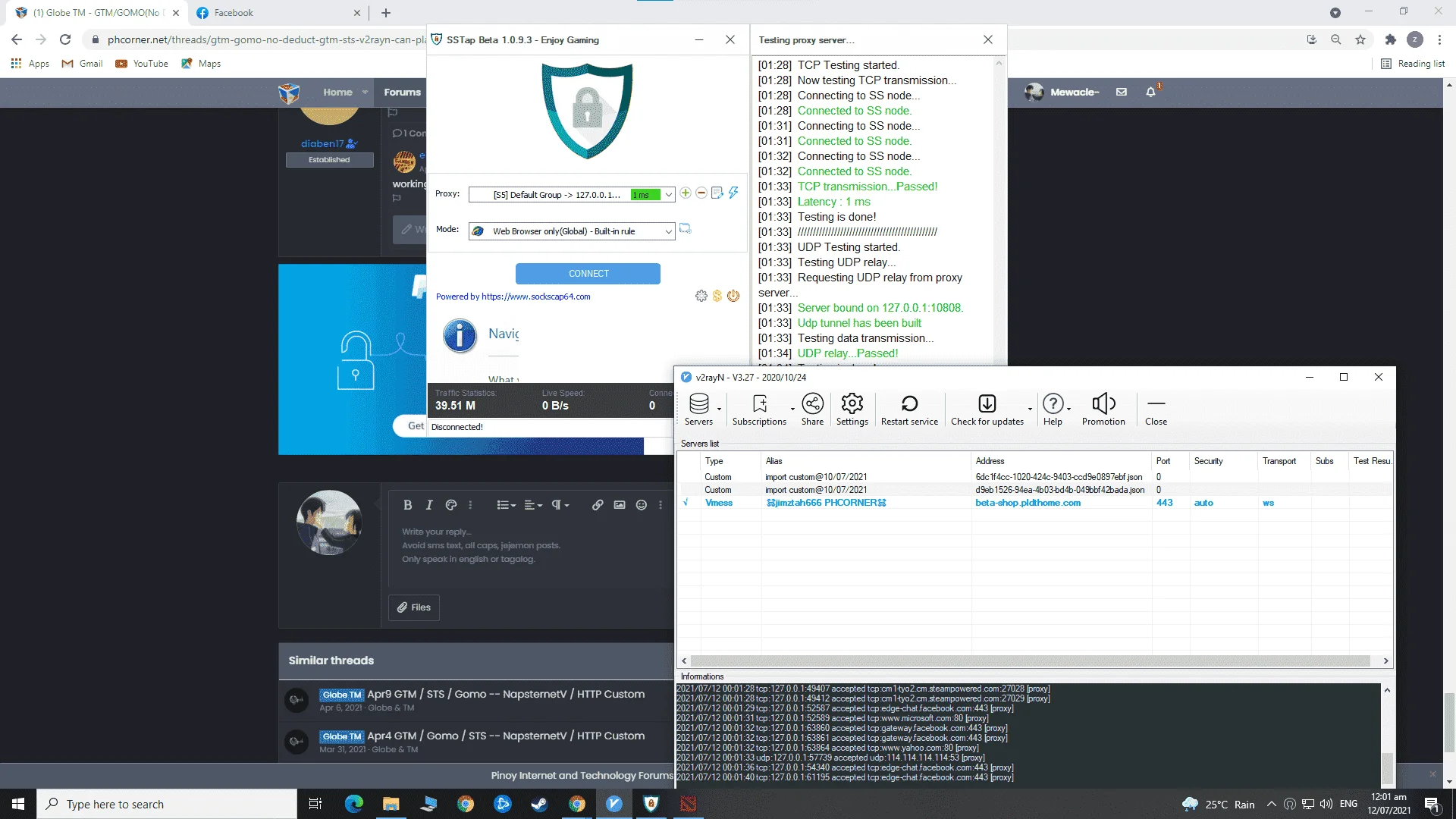The width and height of the screenshot is (1456, 819).
Task: Open SSTap settings gear icon
Action: [701, 296]
